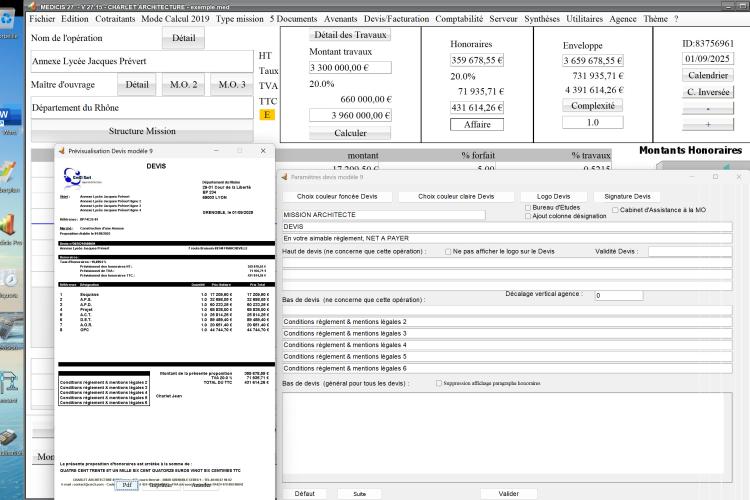
Task: Open the clock Rapports desktop icon
Action: [9, 278]
